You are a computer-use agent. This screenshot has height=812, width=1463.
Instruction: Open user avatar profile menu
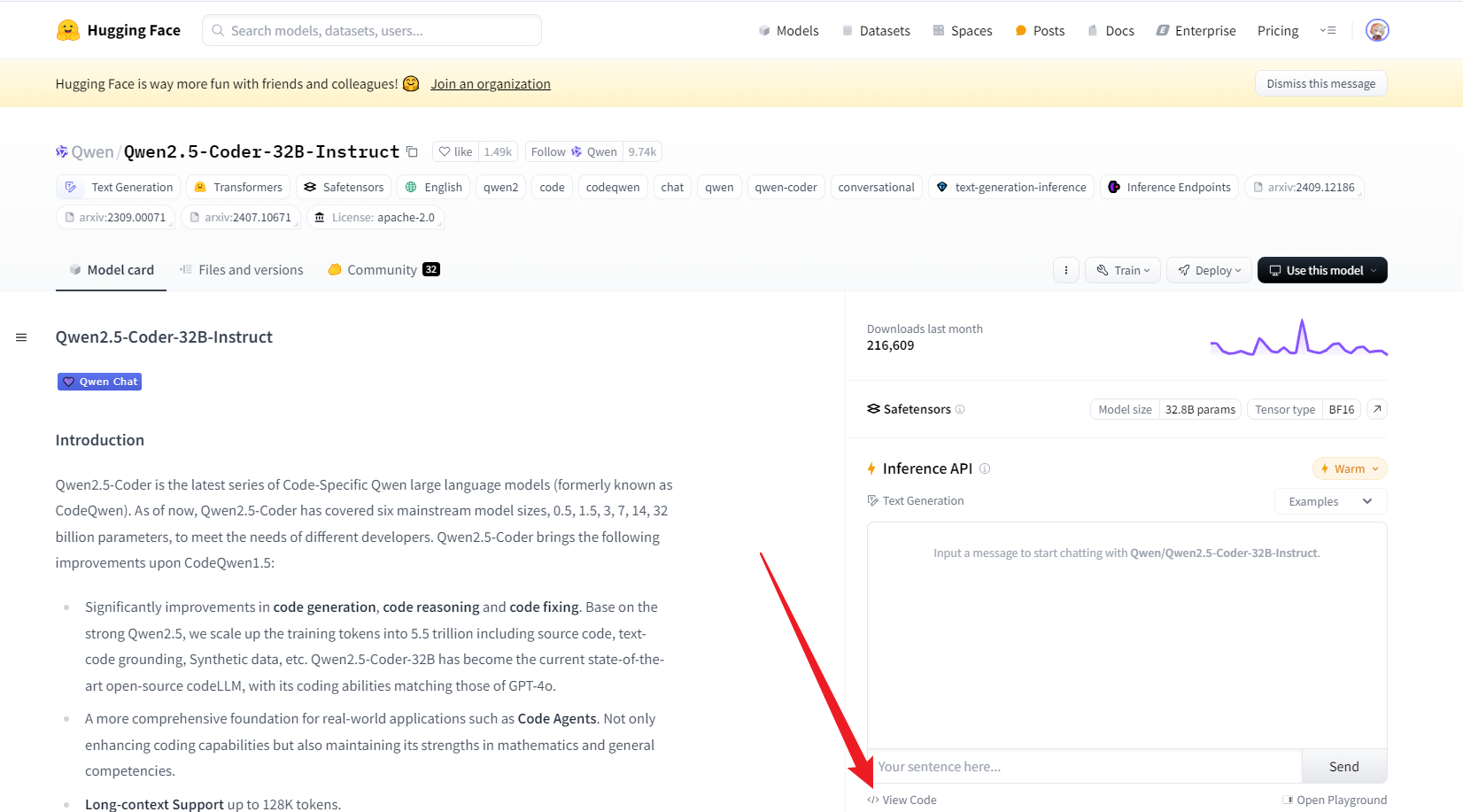tap(1377, 30)
